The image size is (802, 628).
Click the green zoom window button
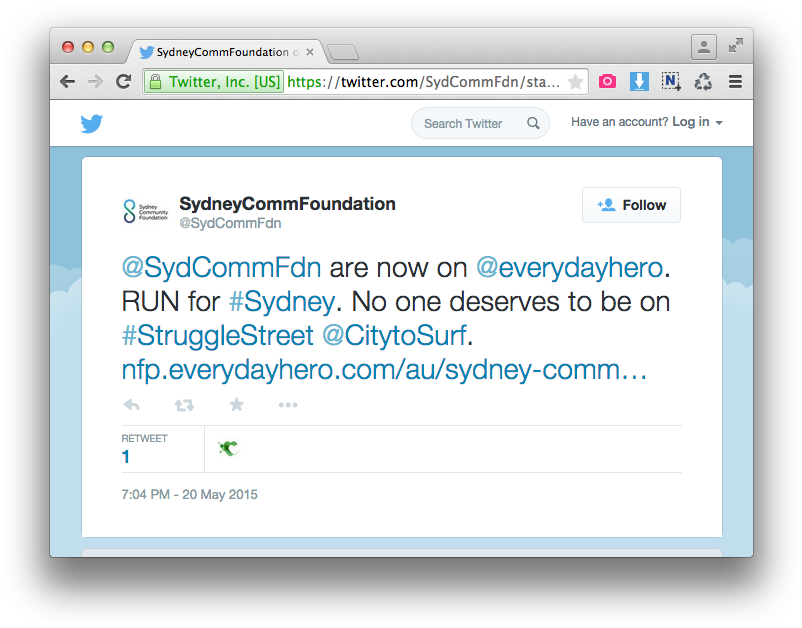coord(108,47)
